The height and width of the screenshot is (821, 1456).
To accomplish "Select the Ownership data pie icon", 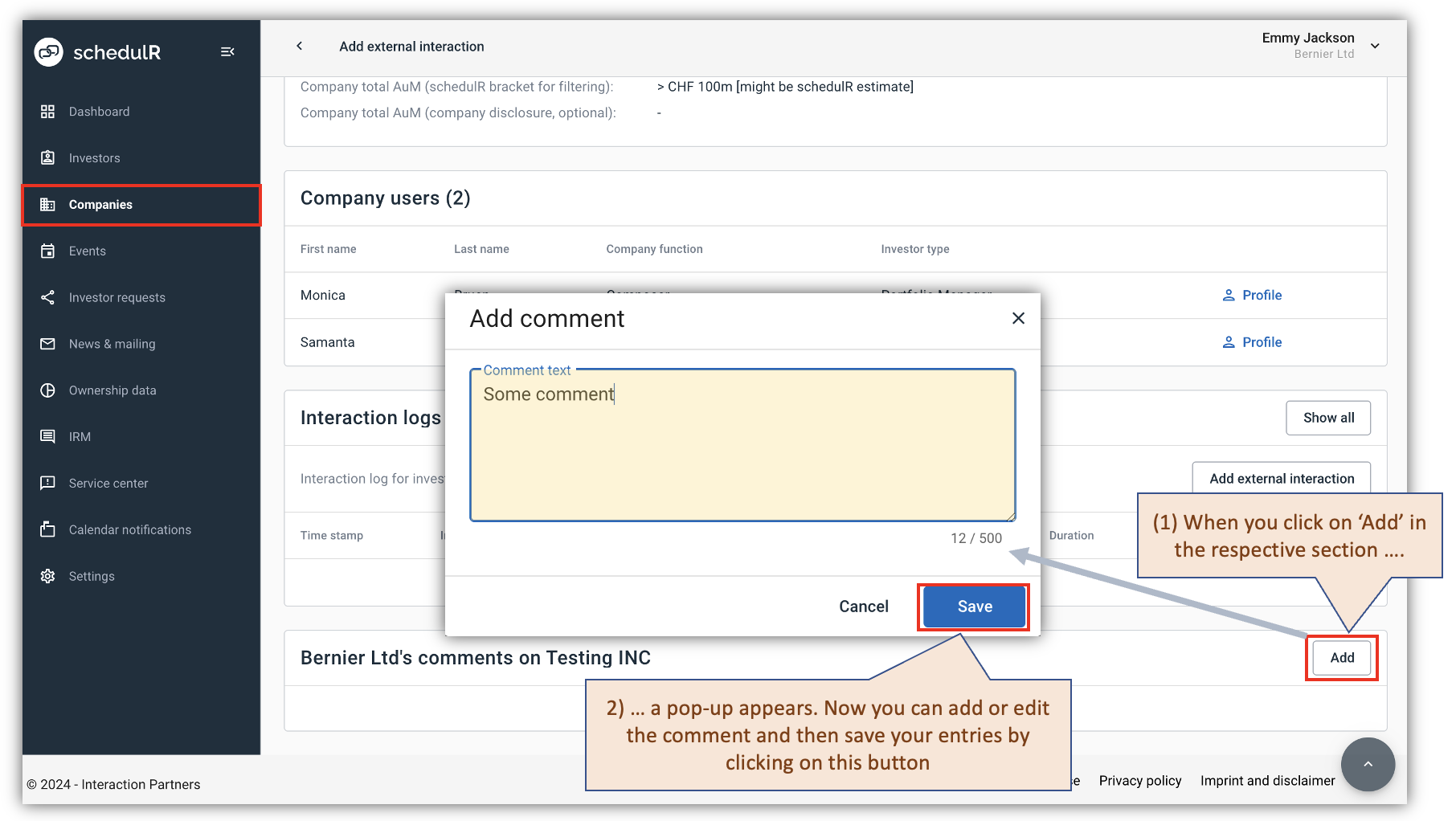I will pos(48,390).
